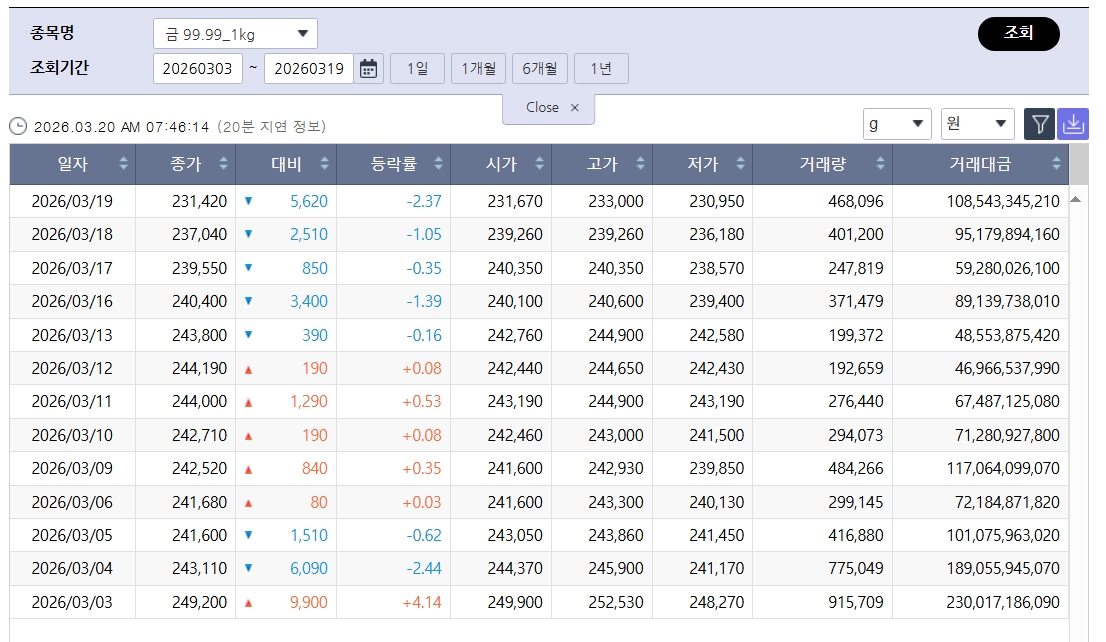1106x642 pixels.
Task: Click the filter funnel icon
Action: 1040,125
